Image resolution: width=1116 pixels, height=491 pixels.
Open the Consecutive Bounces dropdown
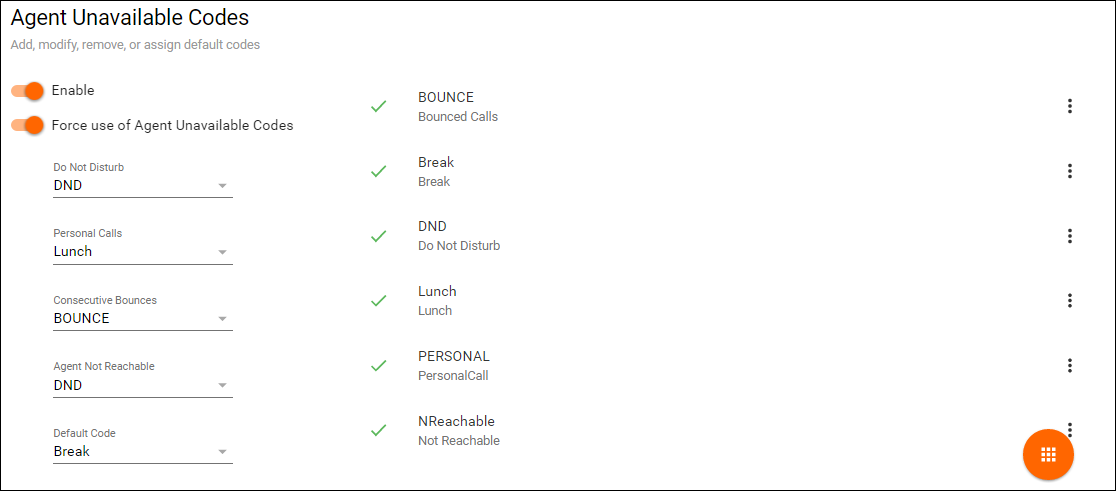click(142, 319)
